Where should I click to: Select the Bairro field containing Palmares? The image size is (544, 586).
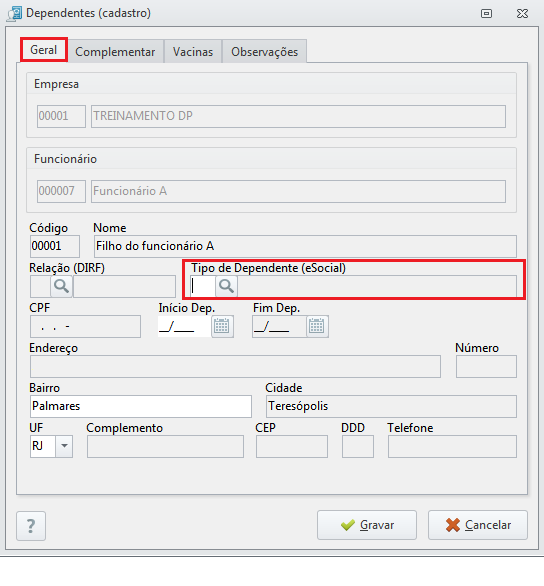140,406
